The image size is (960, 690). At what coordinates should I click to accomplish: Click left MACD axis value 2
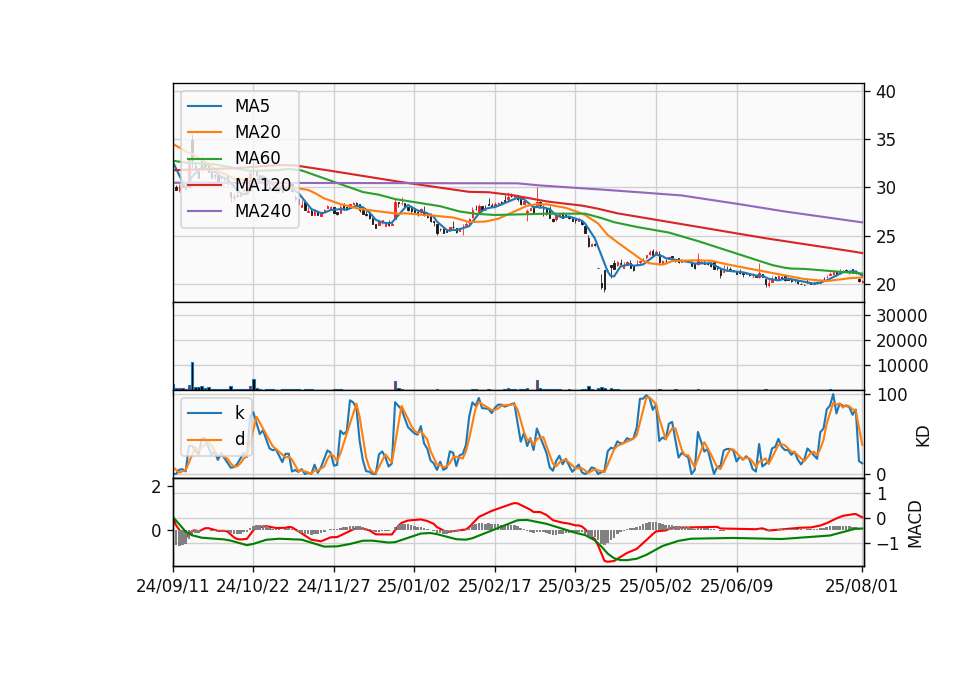coord(157,487)
